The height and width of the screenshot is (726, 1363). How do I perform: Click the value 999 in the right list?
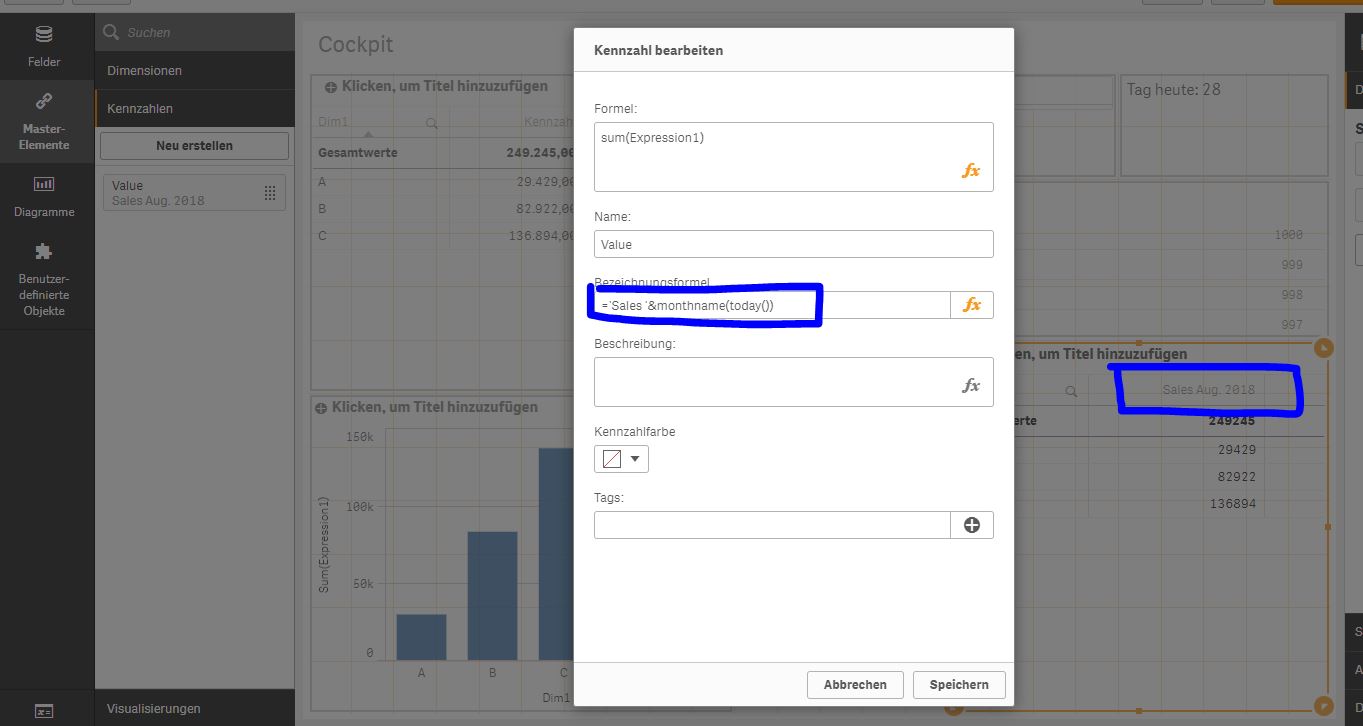[1292, 265]
